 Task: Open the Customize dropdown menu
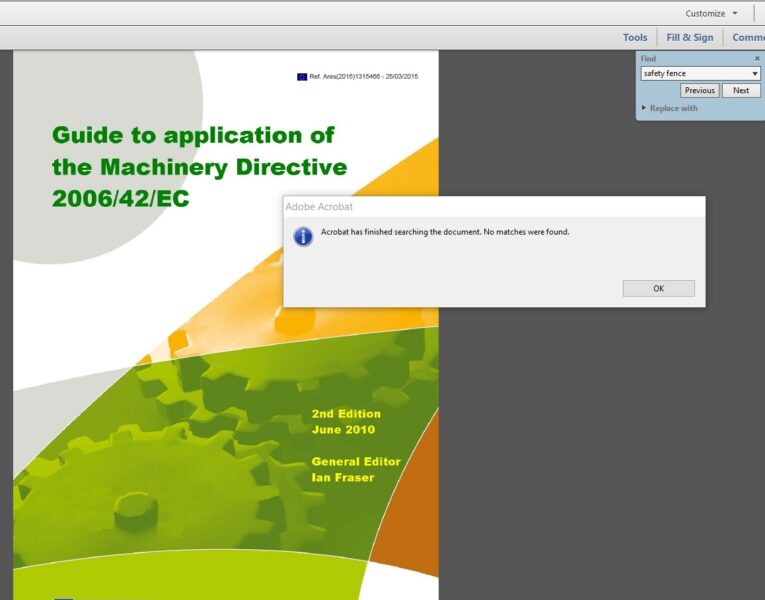(x=711, y=14)
